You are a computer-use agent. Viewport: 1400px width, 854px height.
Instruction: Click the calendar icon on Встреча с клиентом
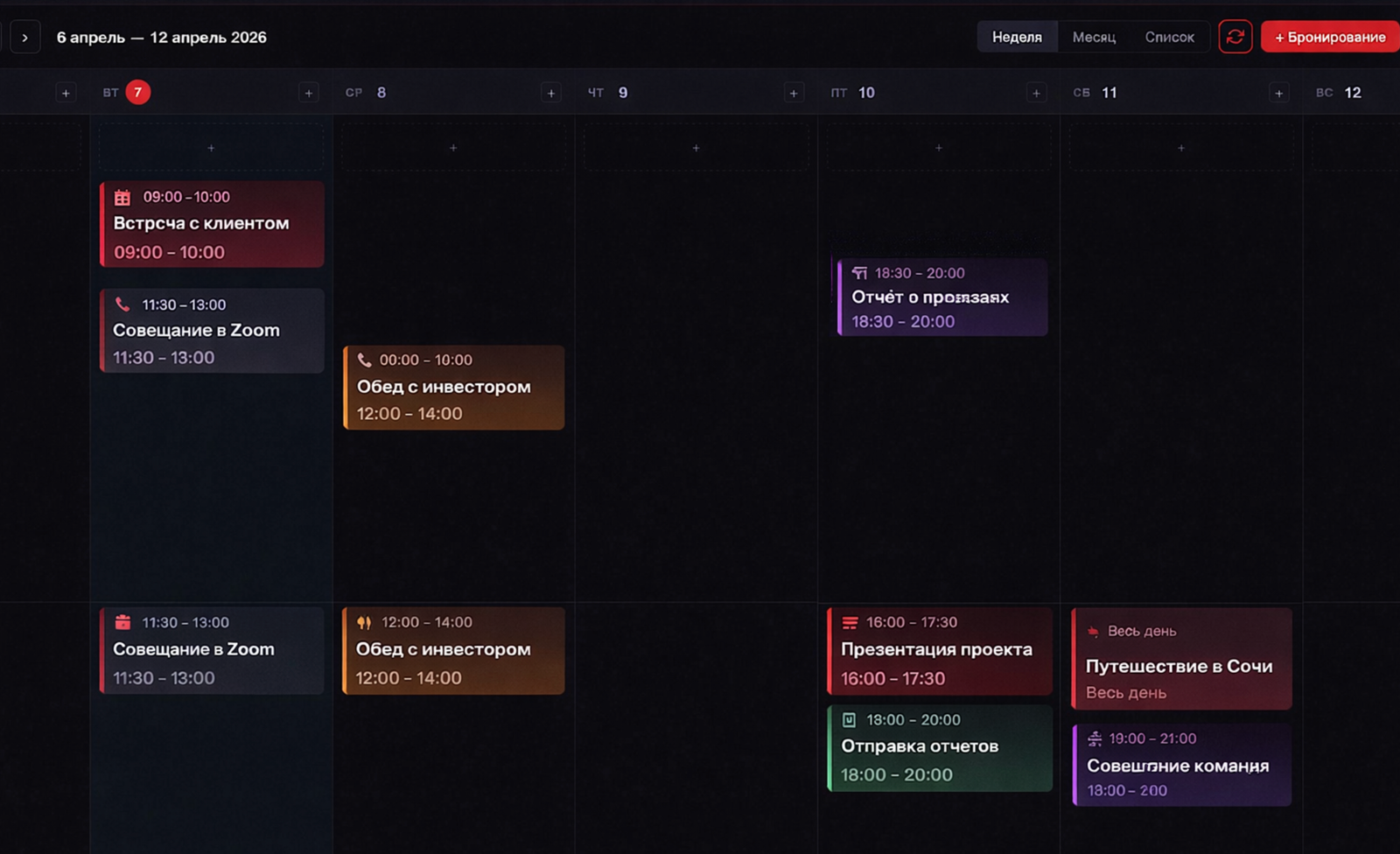[122, 197]
